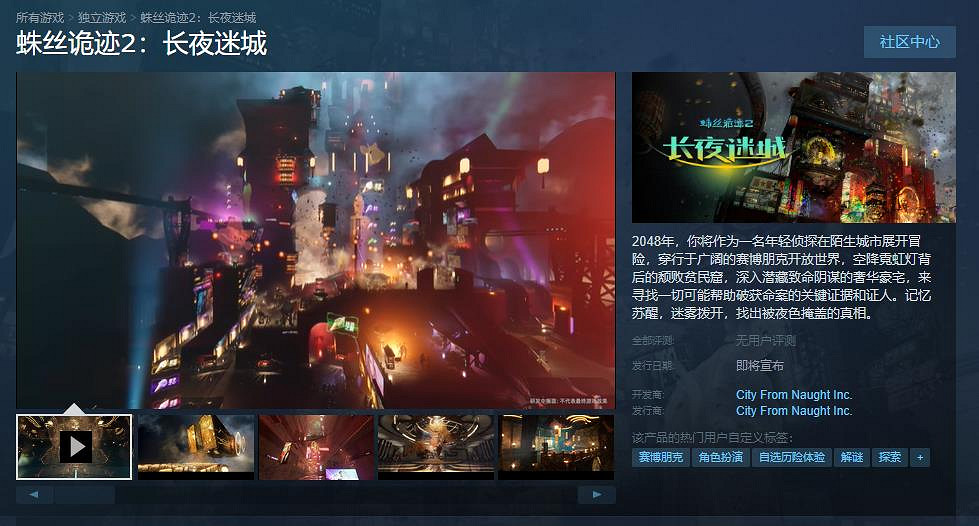Click the 全部评测 label
This screenshot has height=526, width=979.
(x=652, y=340)
